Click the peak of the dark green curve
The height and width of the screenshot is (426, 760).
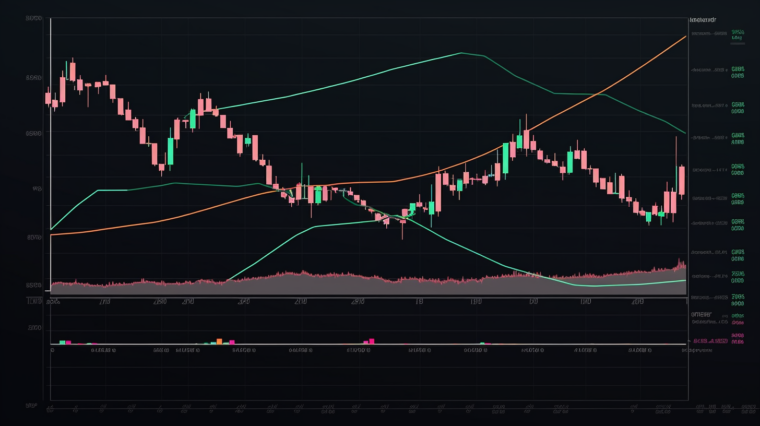pyautogui.click(x=461, y=53)
